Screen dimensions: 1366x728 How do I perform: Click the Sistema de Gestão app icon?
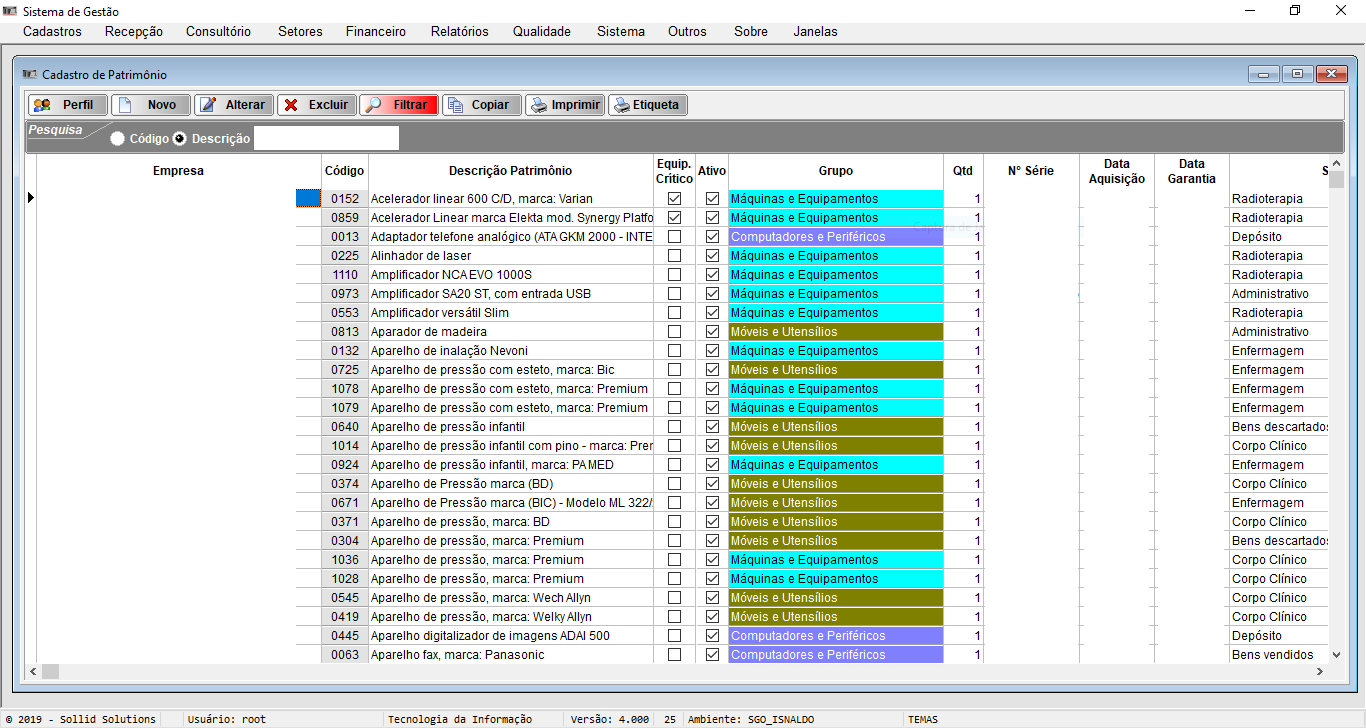[x=11, y=11]
